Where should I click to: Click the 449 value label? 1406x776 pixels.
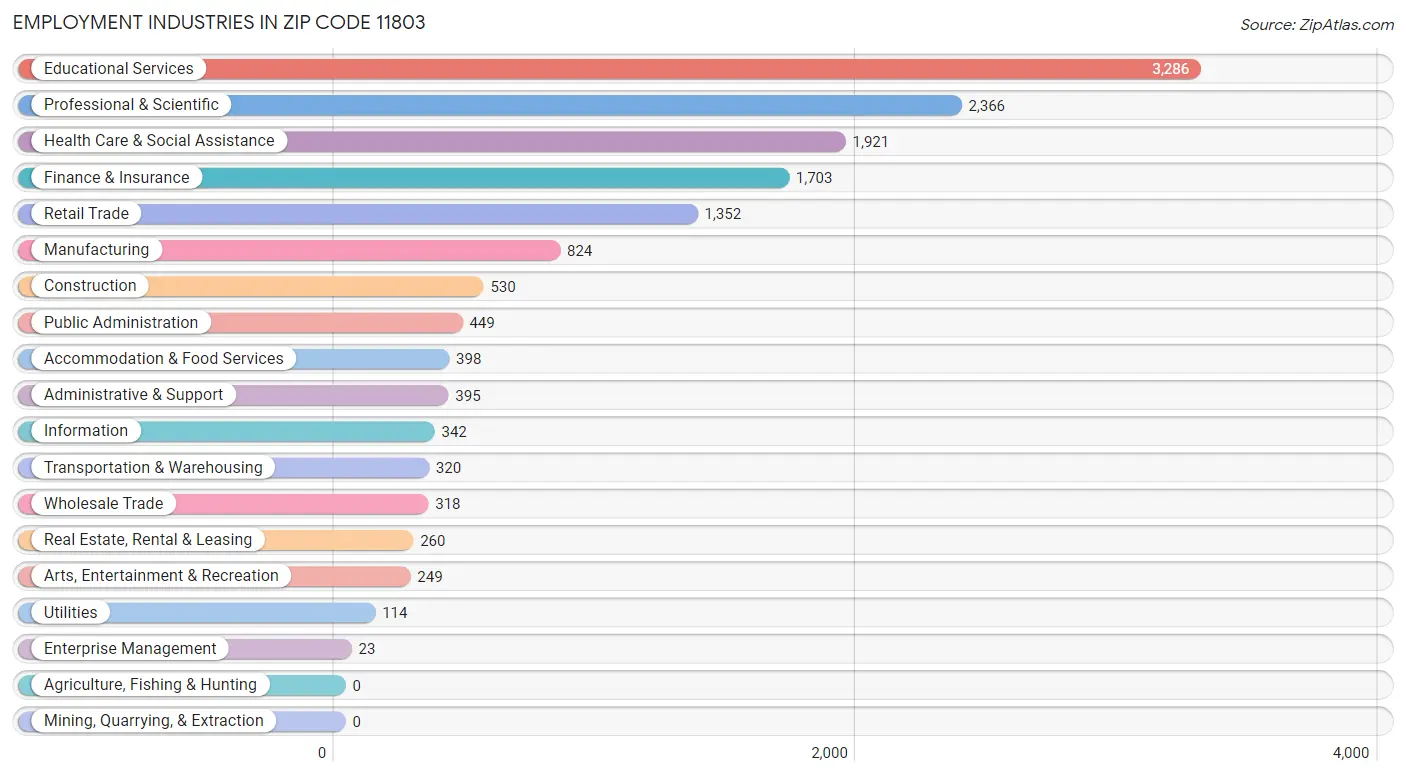click(482, 323)
